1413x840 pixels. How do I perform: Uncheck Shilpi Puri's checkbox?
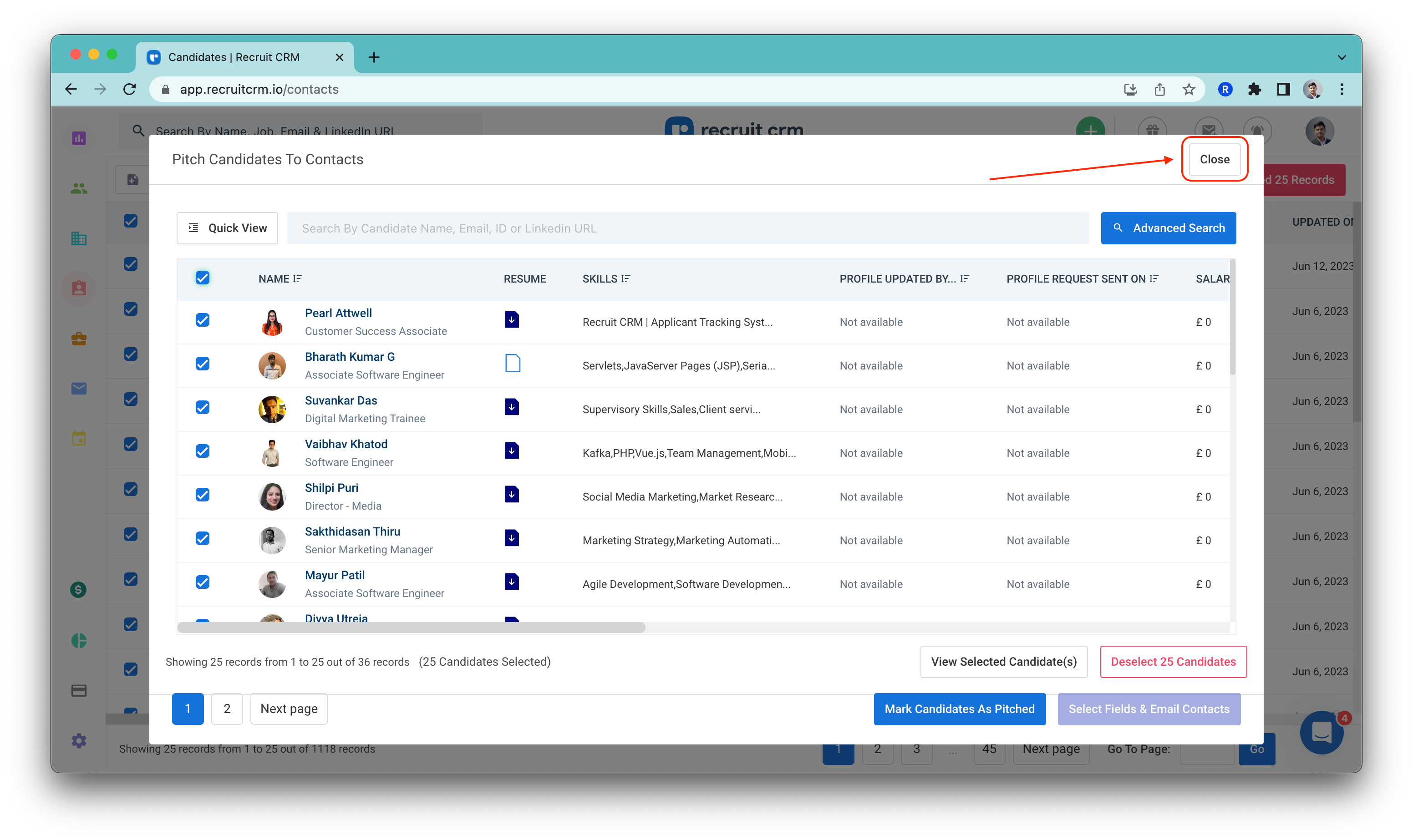(x=202, y=495)
